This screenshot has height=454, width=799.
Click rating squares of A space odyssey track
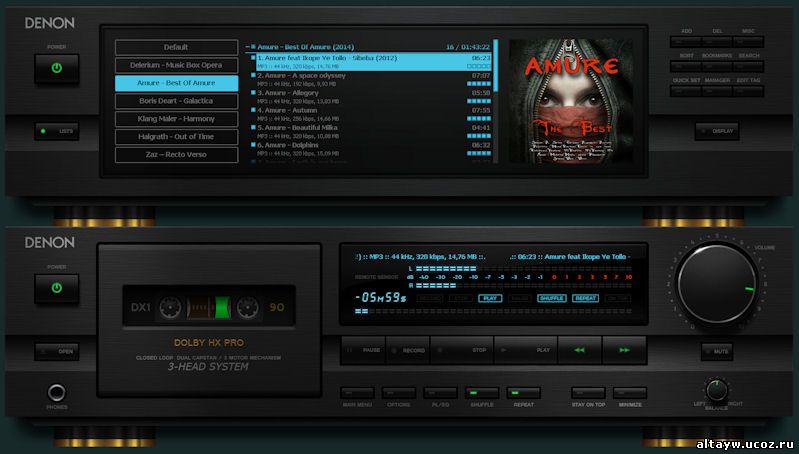pyautogui.click(x=479, y=84)
